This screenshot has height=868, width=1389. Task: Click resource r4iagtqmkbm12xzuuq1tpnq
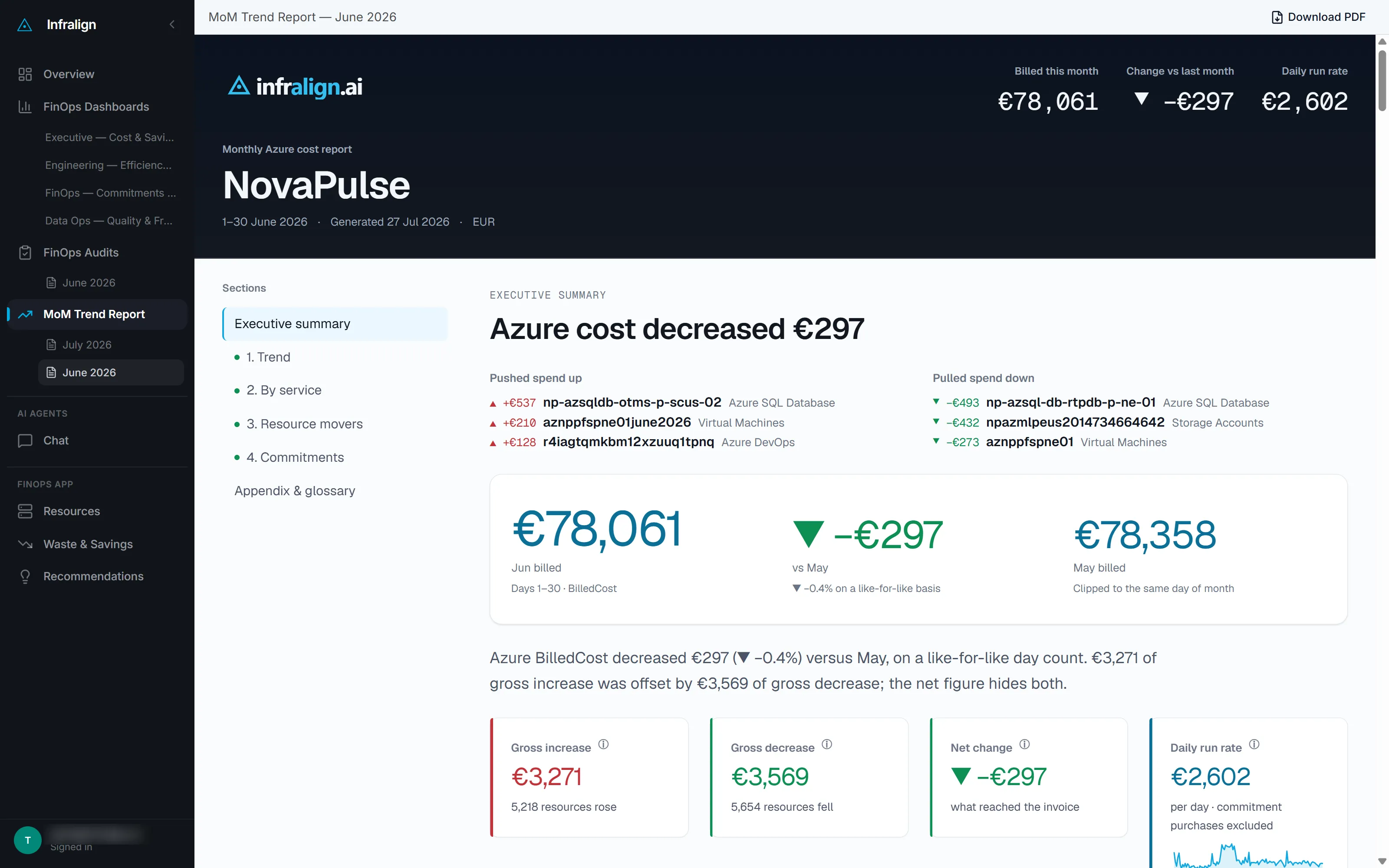628,442
